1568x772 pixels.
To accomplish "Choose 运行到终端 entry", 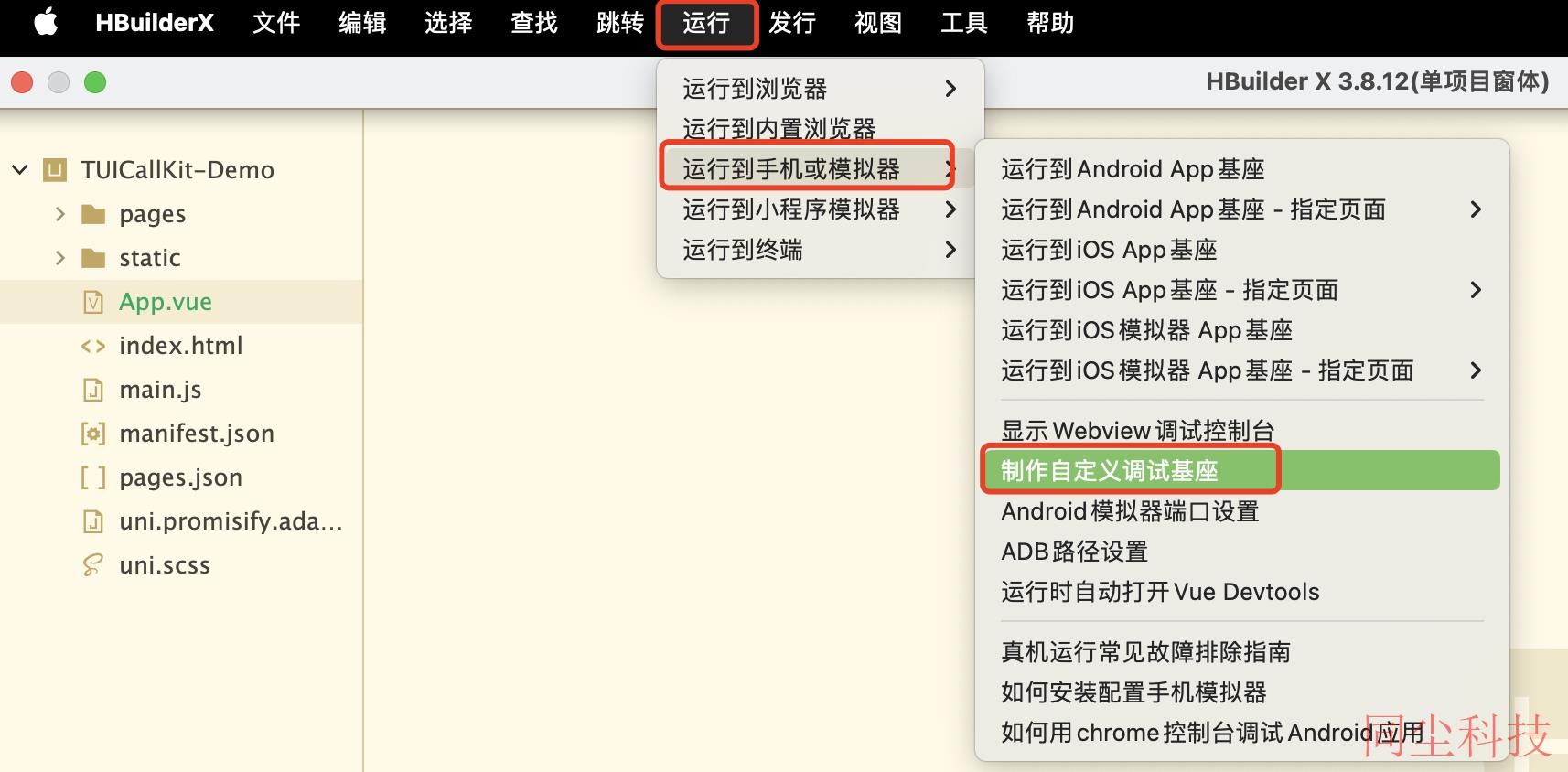I will click(820, 250).
